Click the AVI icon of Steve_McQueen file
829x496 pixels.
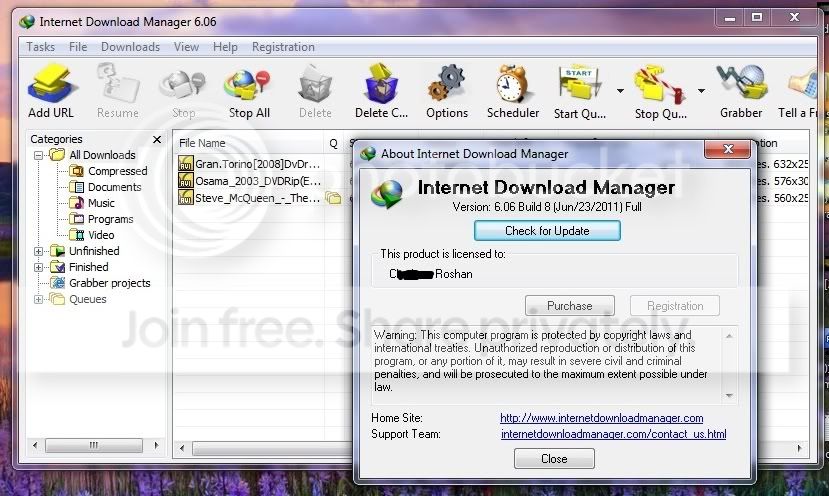coord(186,198)
